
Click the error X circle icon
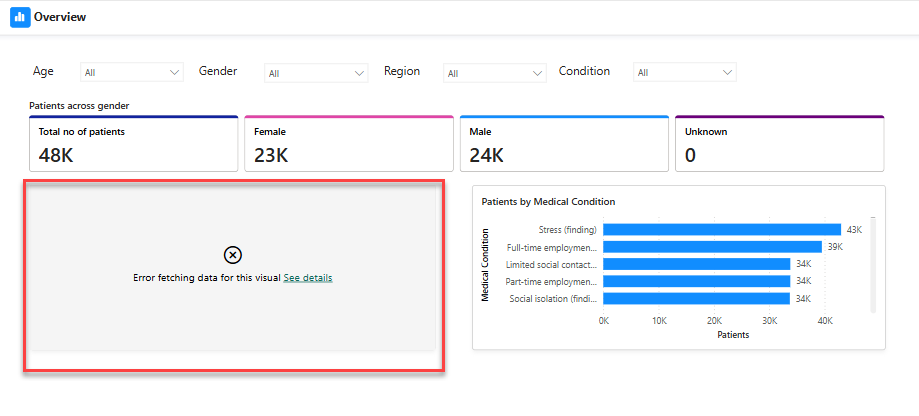click(x=233, y=255)
